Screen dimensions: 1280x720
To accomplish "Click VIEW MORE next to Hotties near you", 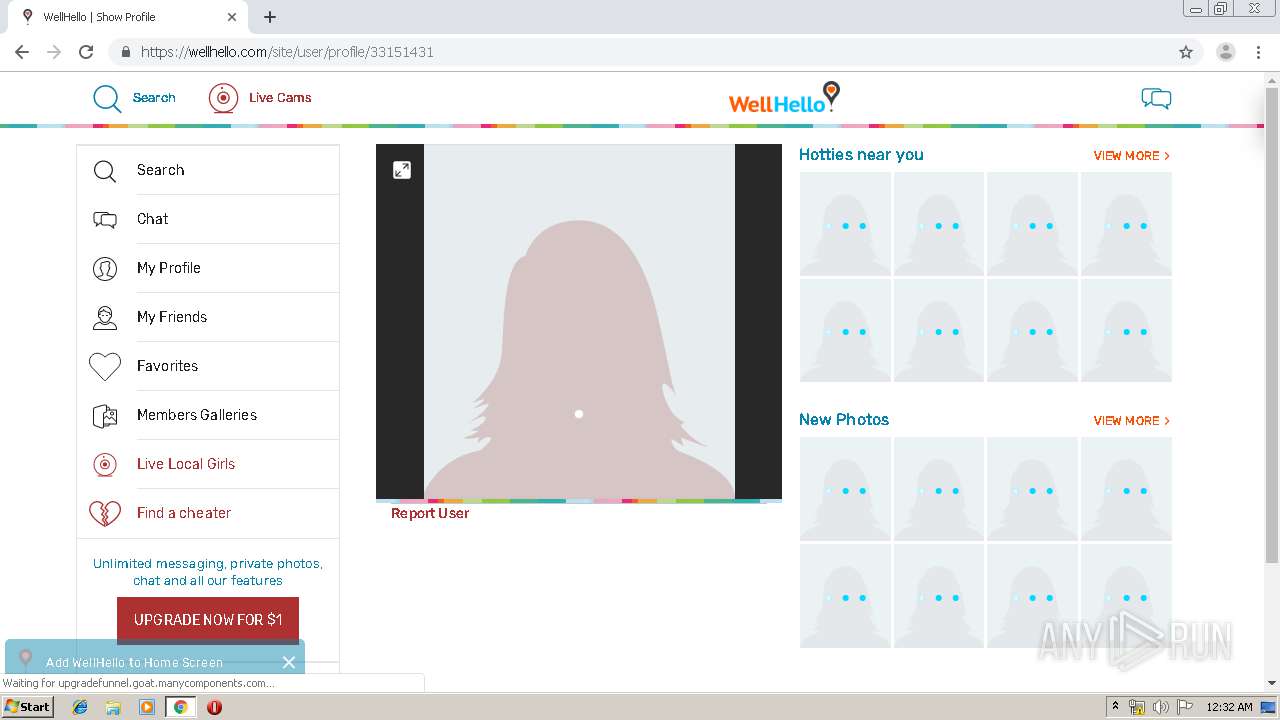I will (x=1131, y=156).
